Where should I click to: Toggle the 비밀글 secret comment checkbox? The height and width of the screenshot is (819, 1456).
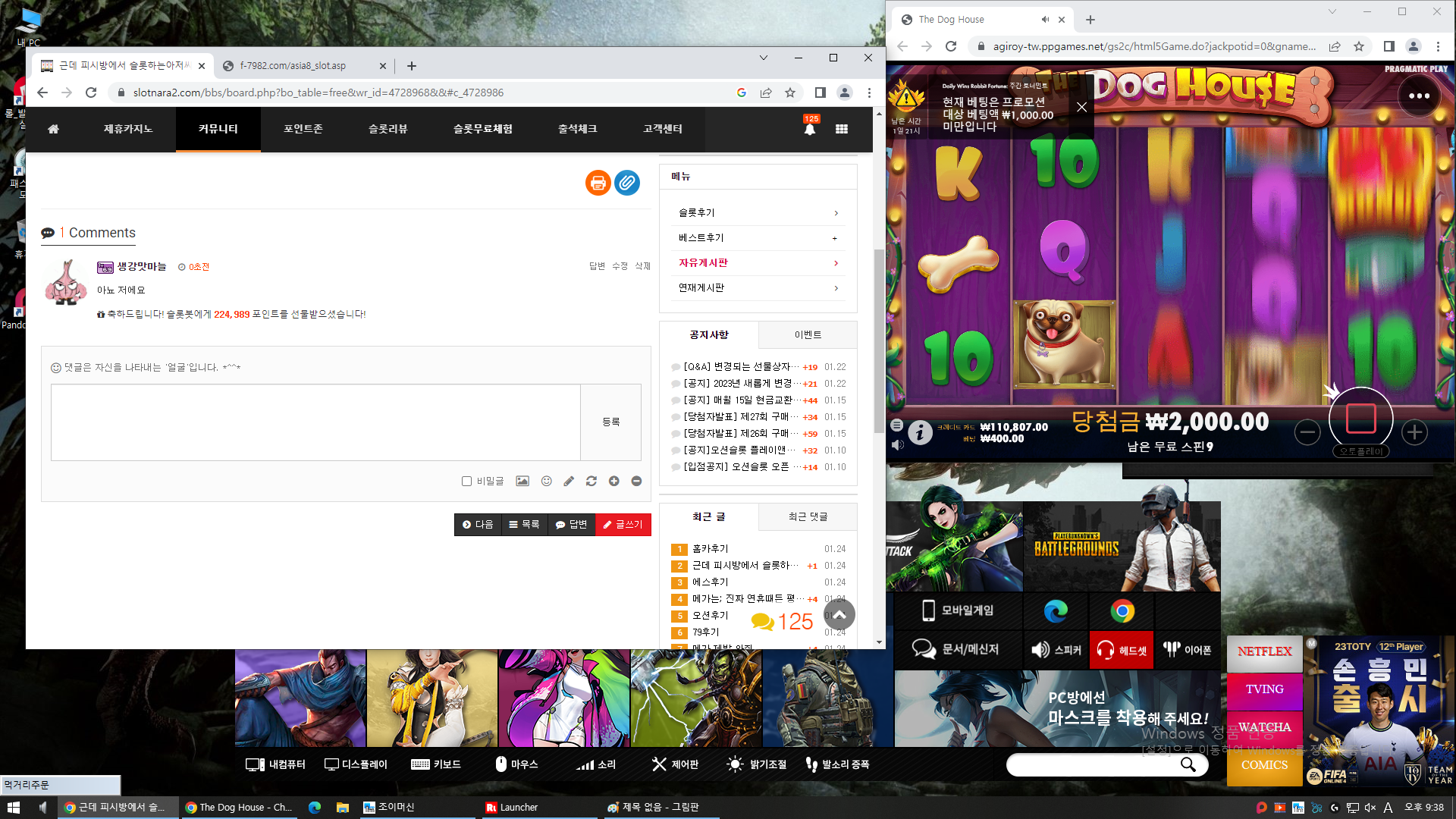click(x=466, y=481)
